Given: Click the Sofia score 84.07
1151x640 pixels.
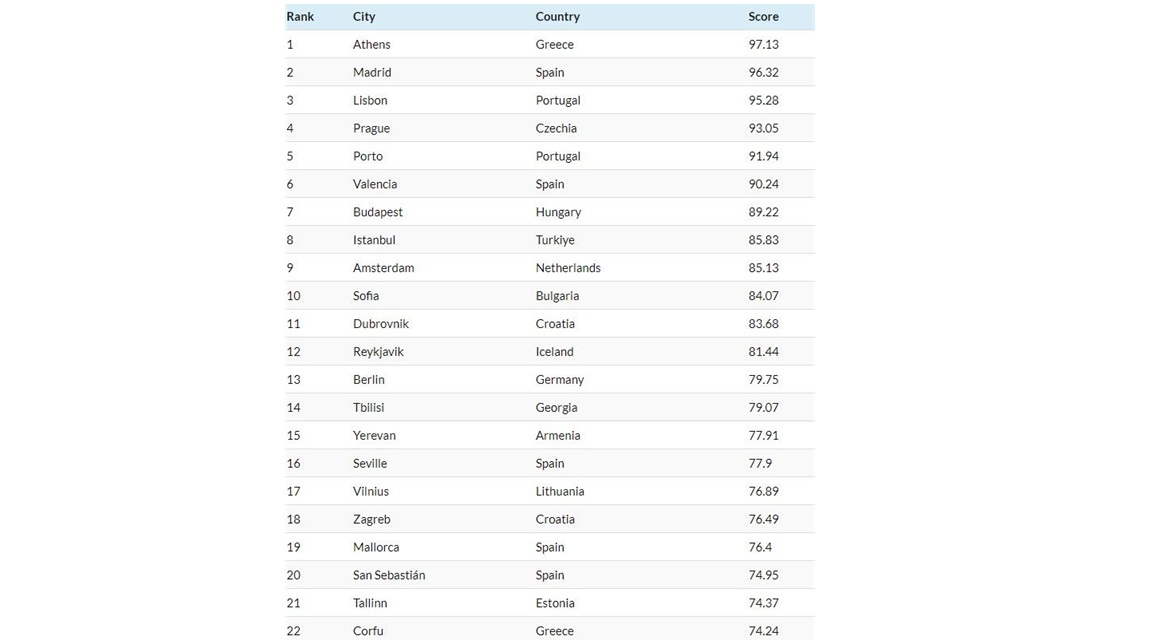Looking at the screenshot, I should click(x=763, y=295).
